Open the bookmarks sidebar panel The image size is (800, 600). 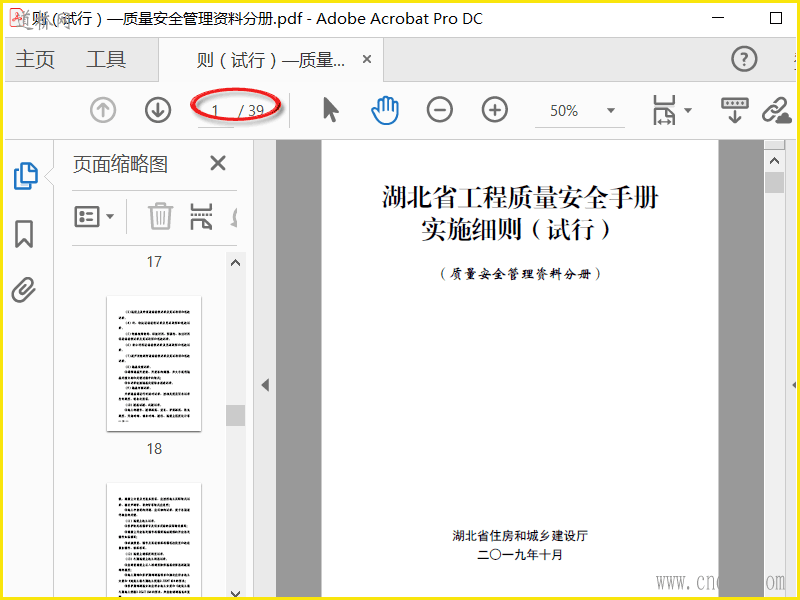24,234
